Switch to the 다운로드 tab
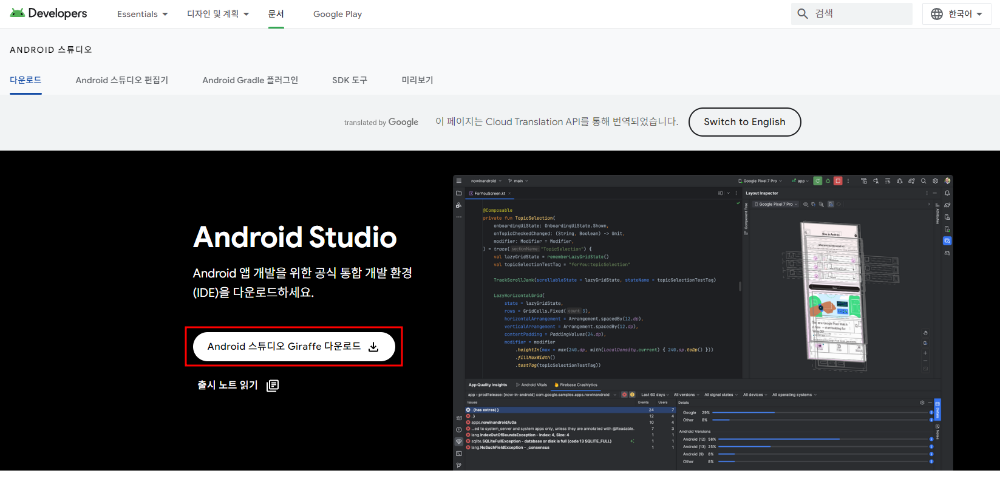 26,80
